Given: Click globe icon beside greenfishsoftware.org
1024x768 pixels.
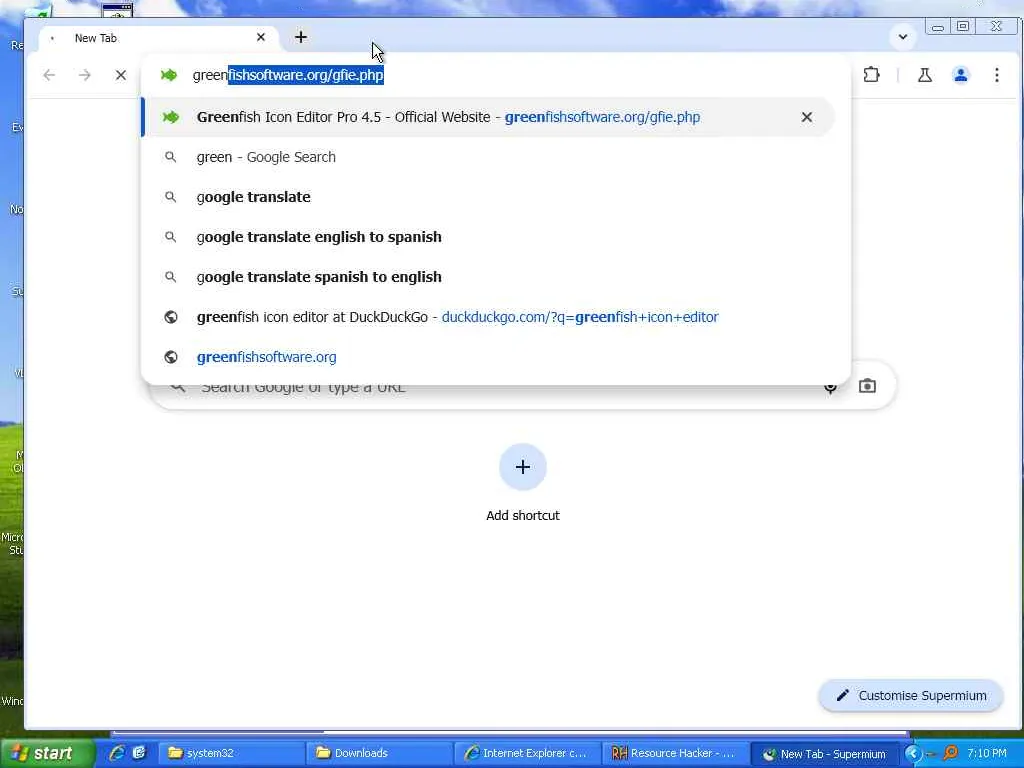Looking at the screenshot, I should [x=170, y=357].
